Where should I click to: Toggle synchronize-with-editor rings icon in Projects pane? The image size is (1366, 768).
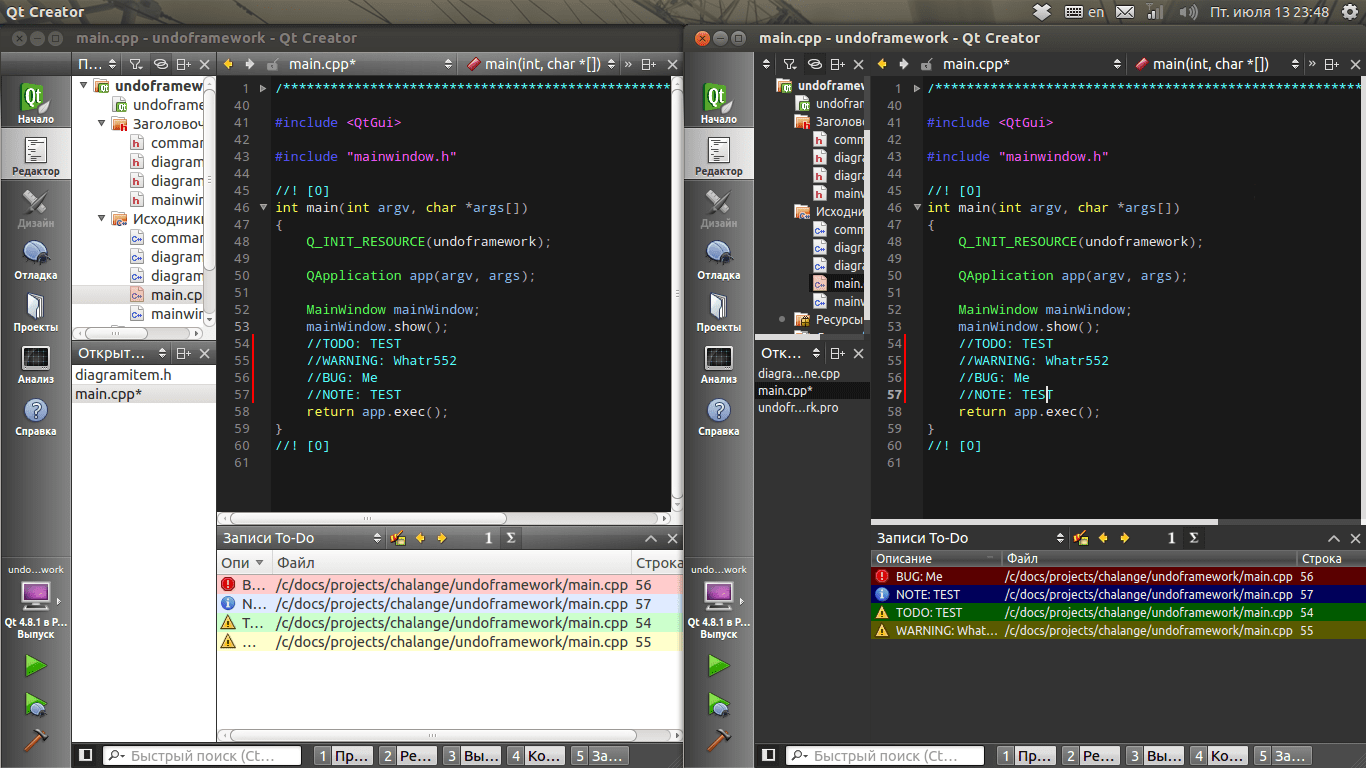pos(160,63)
